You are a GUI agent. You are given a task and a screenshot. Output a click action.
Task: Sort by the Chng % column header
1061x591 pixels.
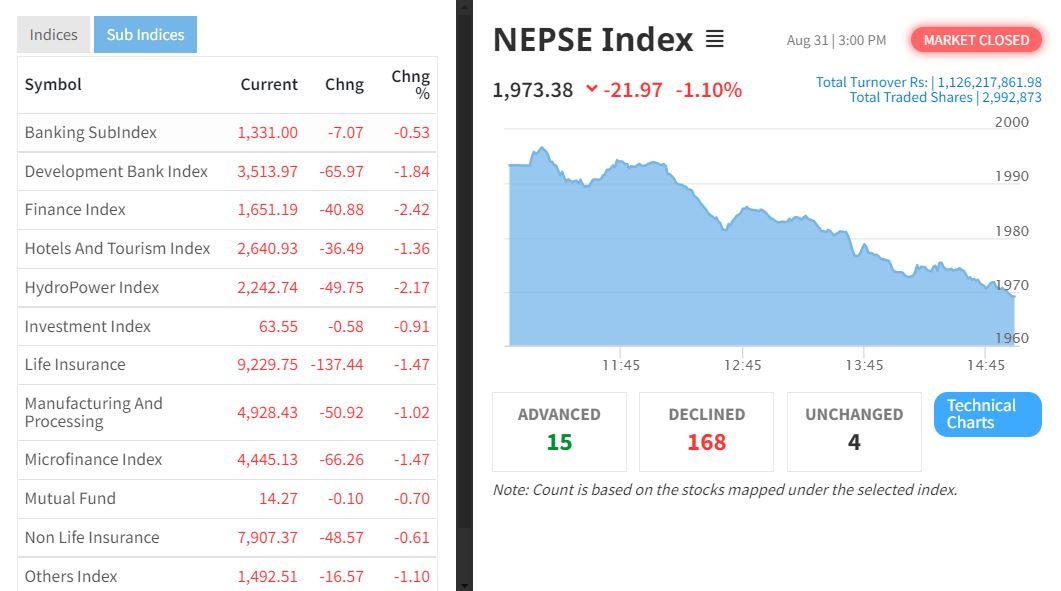410,85
